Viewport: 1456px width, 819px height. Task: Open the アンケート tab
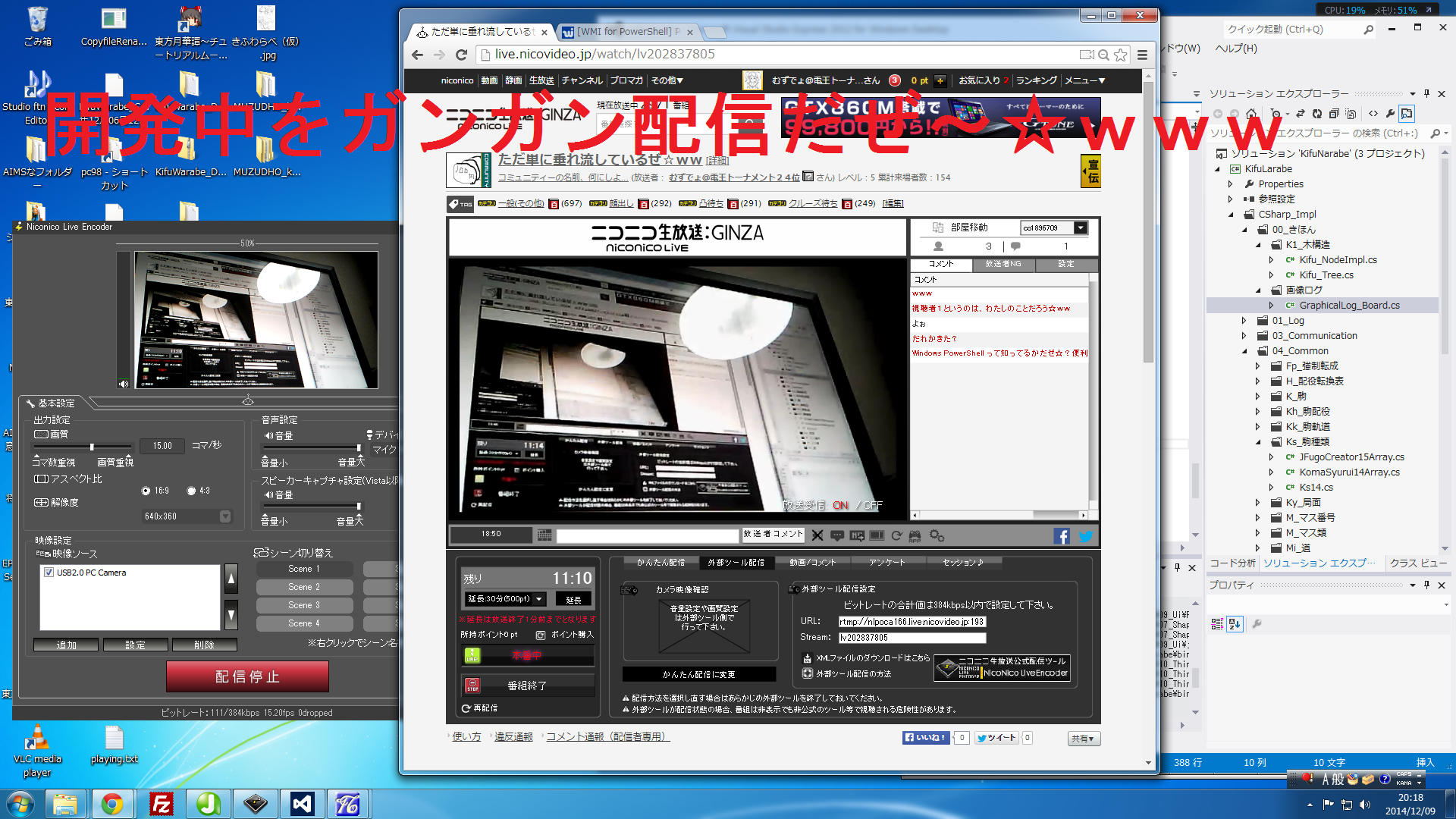(x=886, y=563)
